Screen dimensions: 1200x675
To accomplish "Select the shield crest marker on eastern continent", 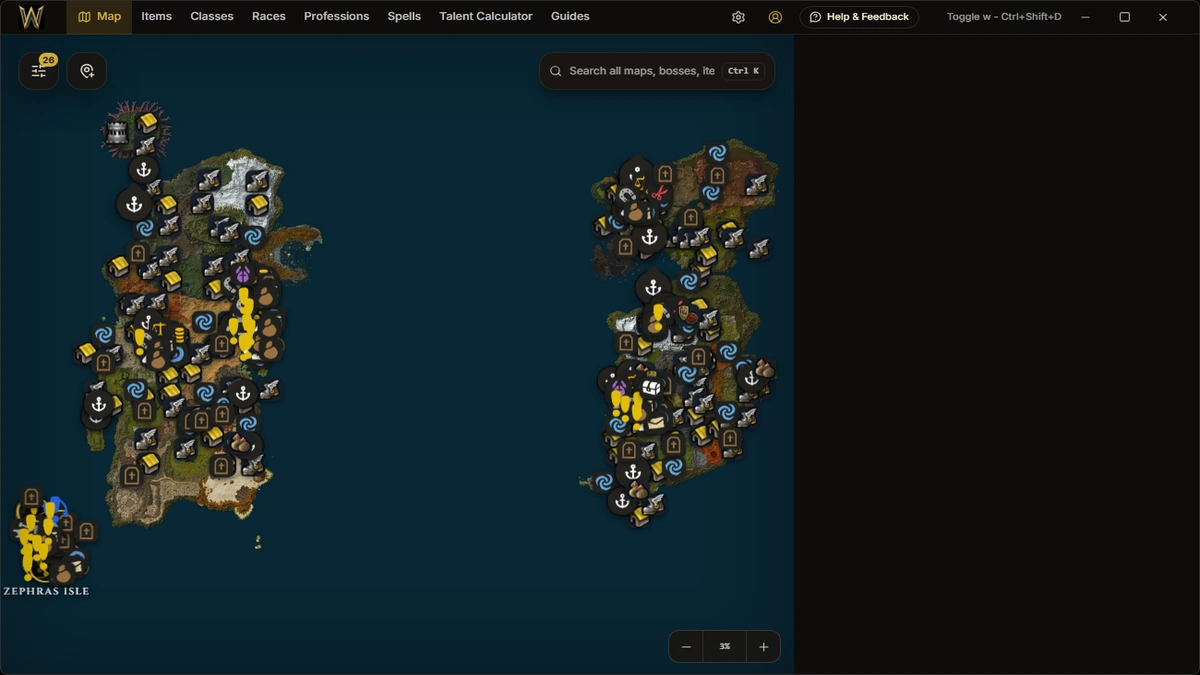I will click(685, 313).
